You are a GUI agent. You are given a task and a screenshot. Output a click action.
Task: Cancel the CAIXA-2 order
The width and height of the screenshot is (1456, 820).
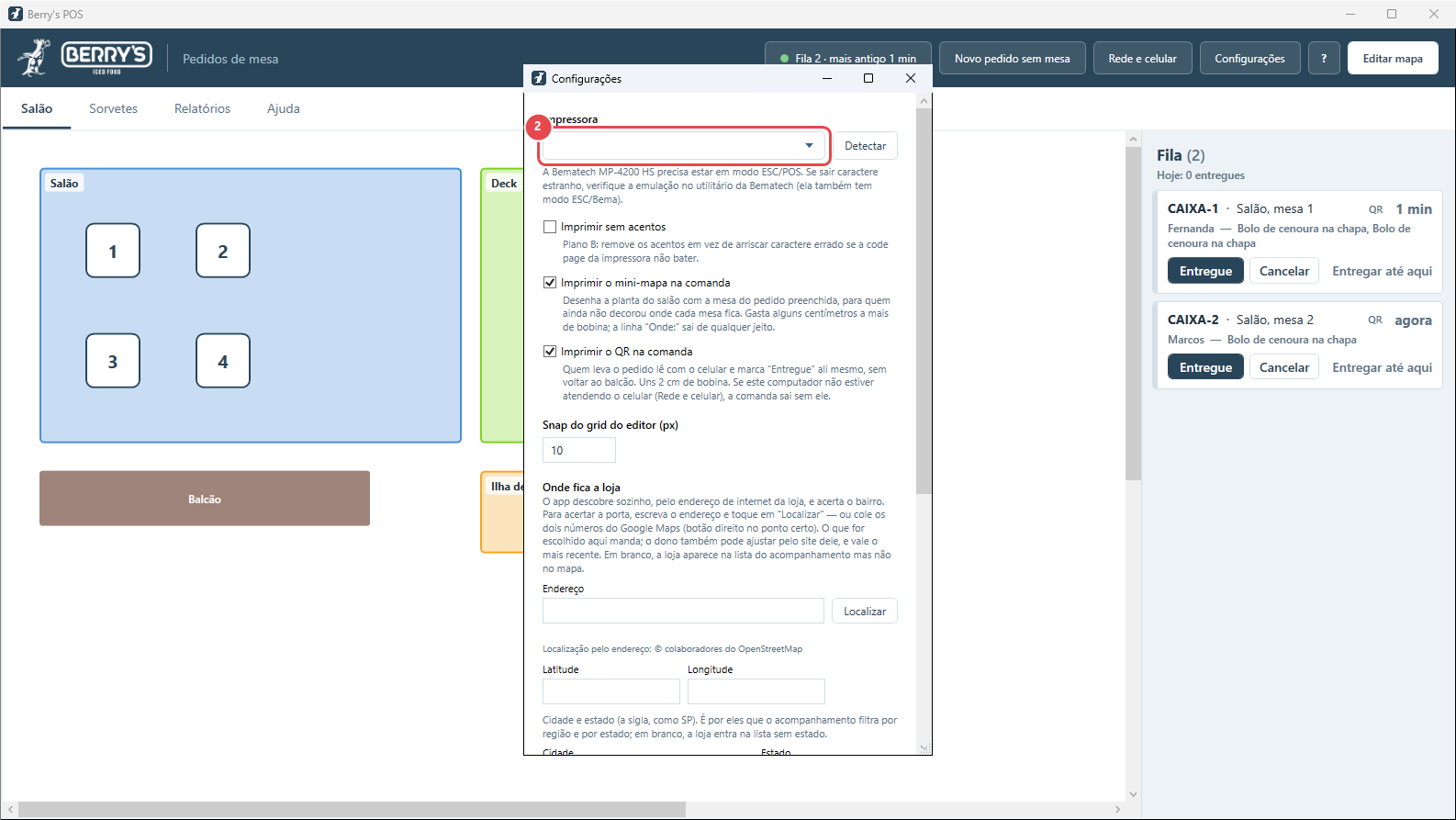[x=1284, y=367]
